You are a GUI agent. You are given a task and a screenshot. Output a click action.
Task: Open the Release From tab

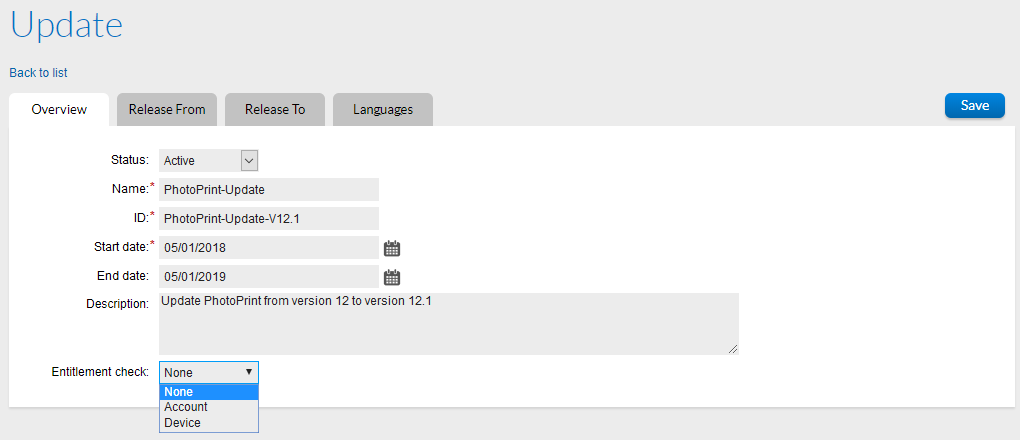coord(167,110)
